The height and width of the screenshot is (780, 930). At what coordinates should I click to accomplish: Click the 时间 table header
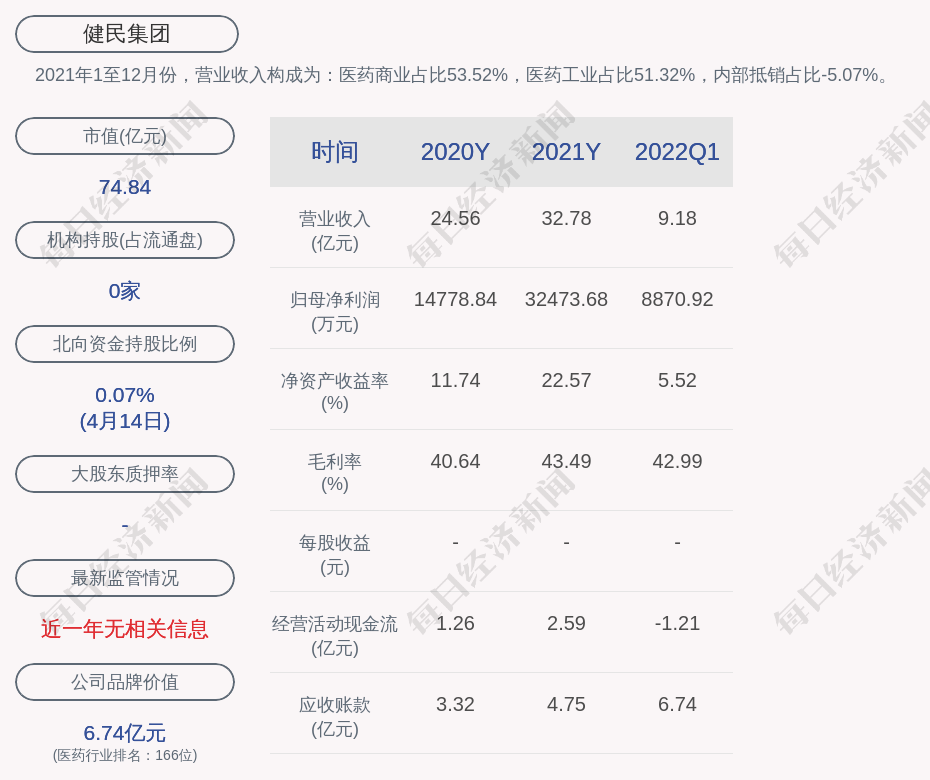335,152
